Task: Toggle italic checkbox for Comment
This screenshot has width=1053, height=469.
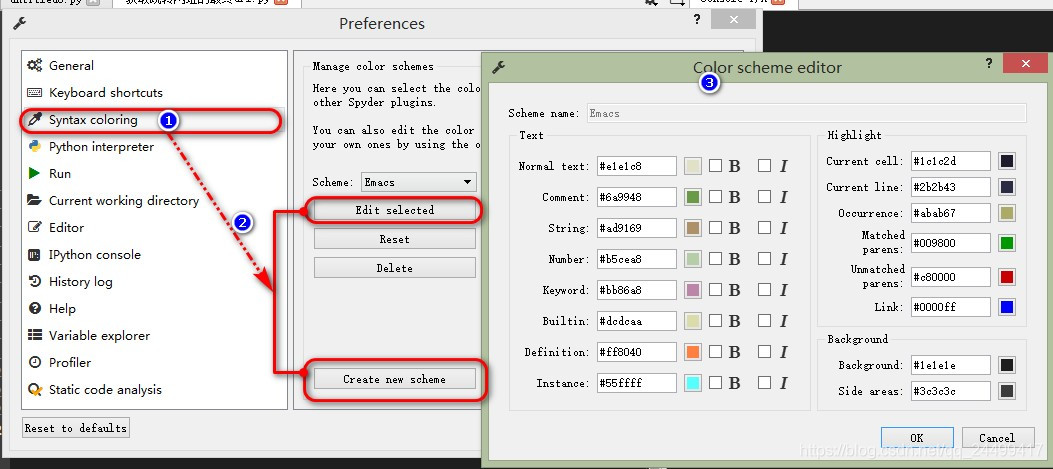Action: 764,196
